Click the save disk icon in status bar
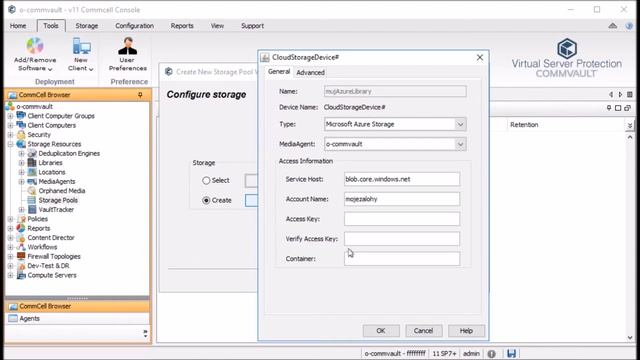This screenshot has height=360, width=640. point(511,353)
